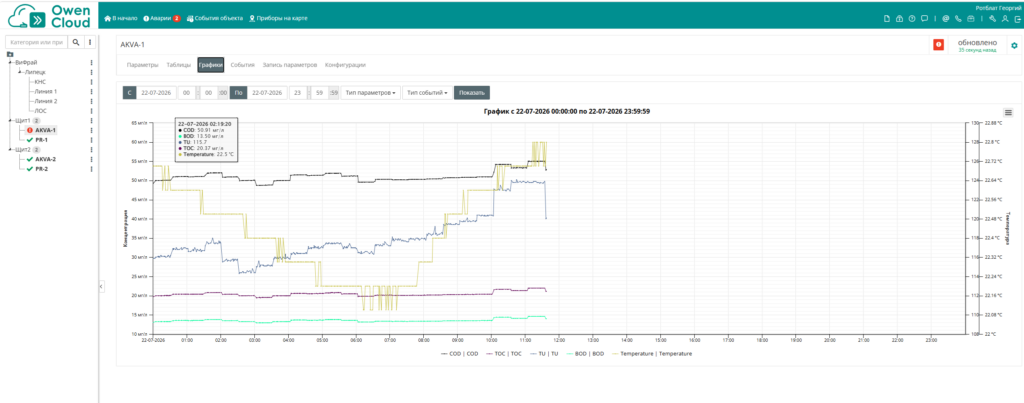The image size is (1024, 403).
Task: Open the Тип параметров dropdown
Action: pyautogui.click(x=370, y=93)
